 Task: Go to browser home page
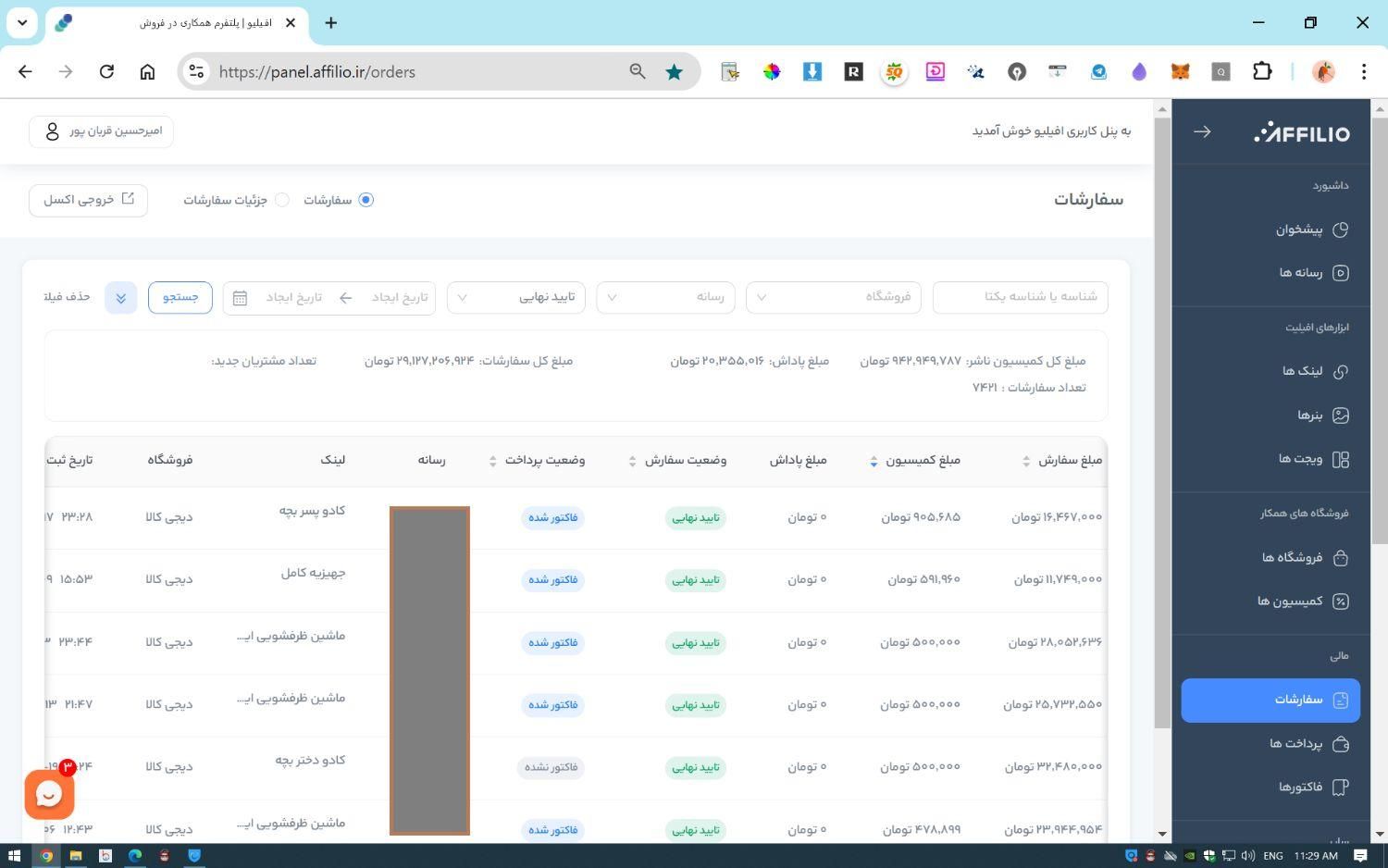point(147,71)
